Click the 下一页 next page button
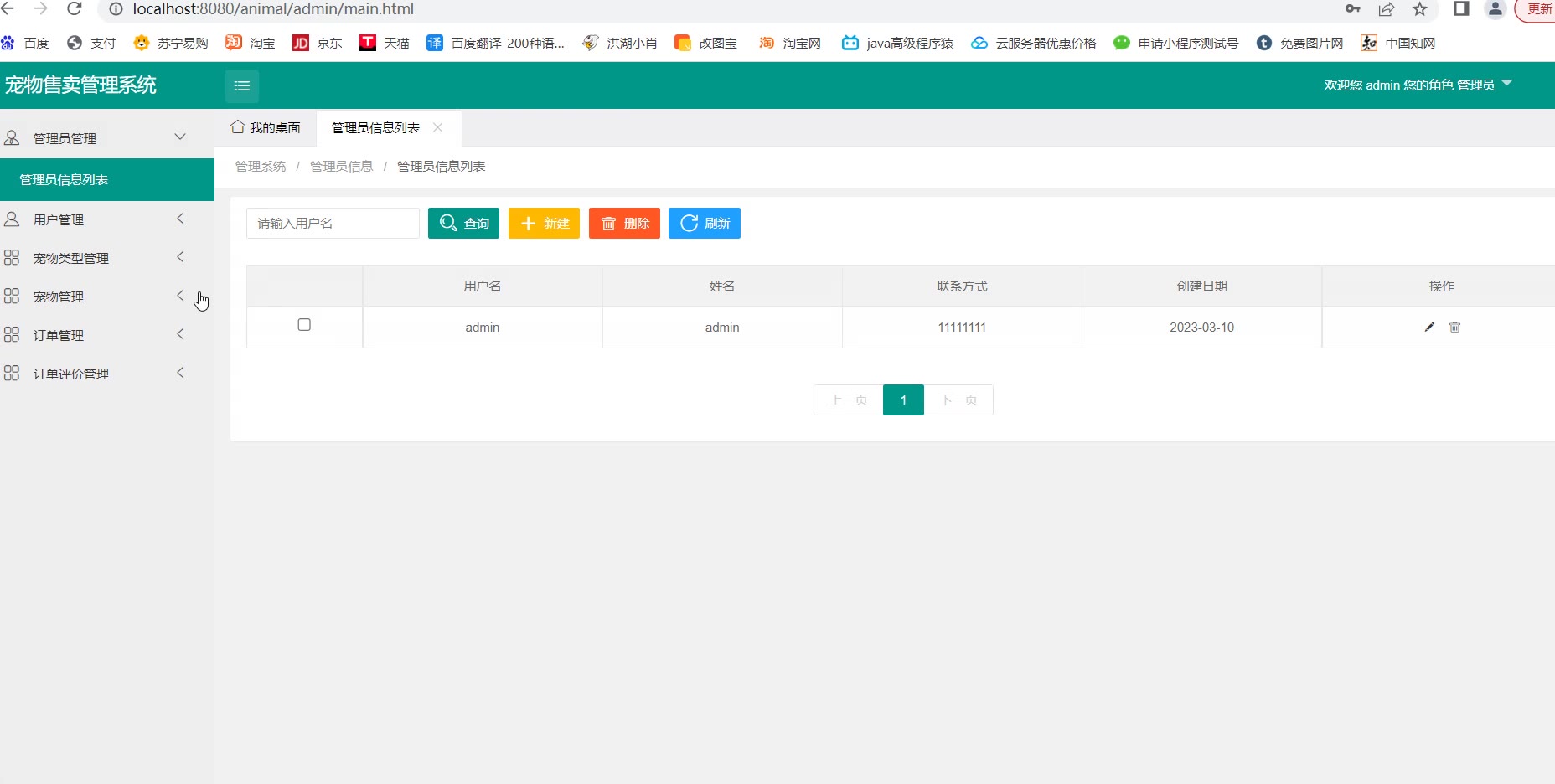Image resolution: width=1555 pixels, height=784 pixels. tap(958, 400)
